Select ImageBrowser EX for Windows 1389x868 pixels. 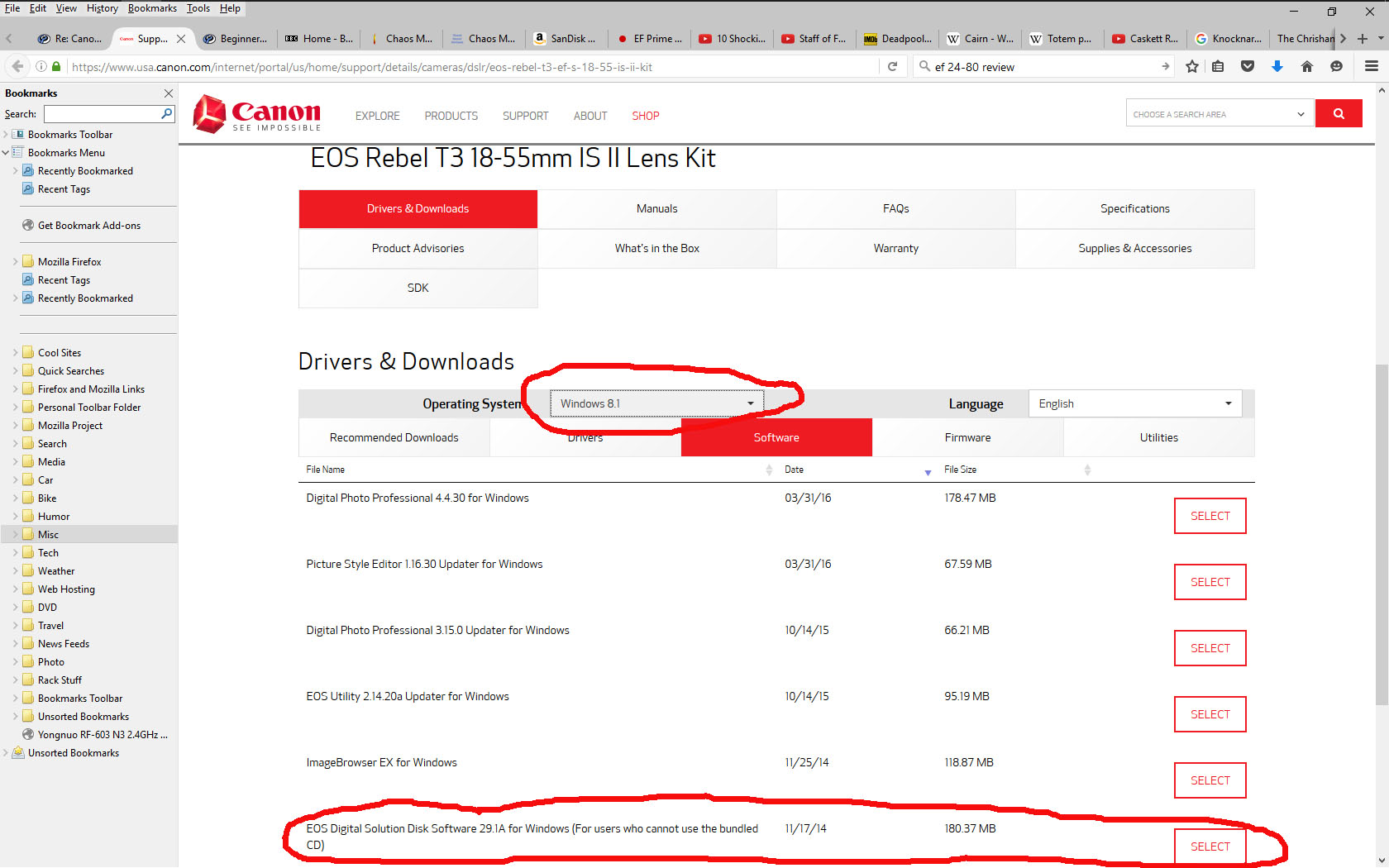1210,780
